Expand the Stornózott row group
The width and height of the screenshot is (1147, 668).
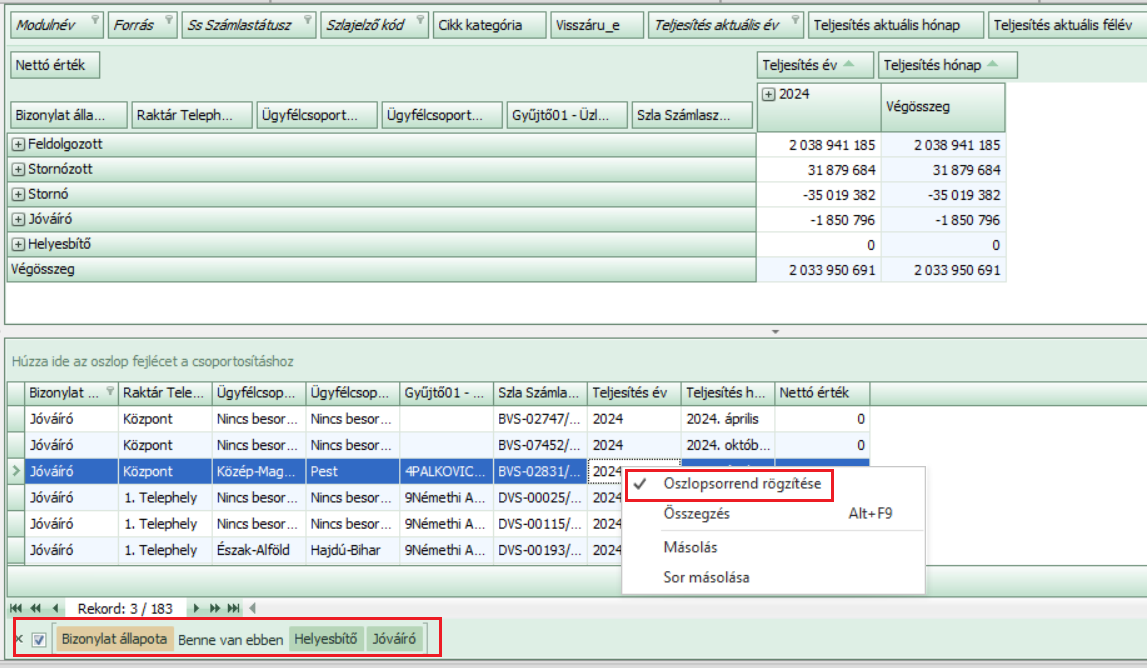coord(19,170)
